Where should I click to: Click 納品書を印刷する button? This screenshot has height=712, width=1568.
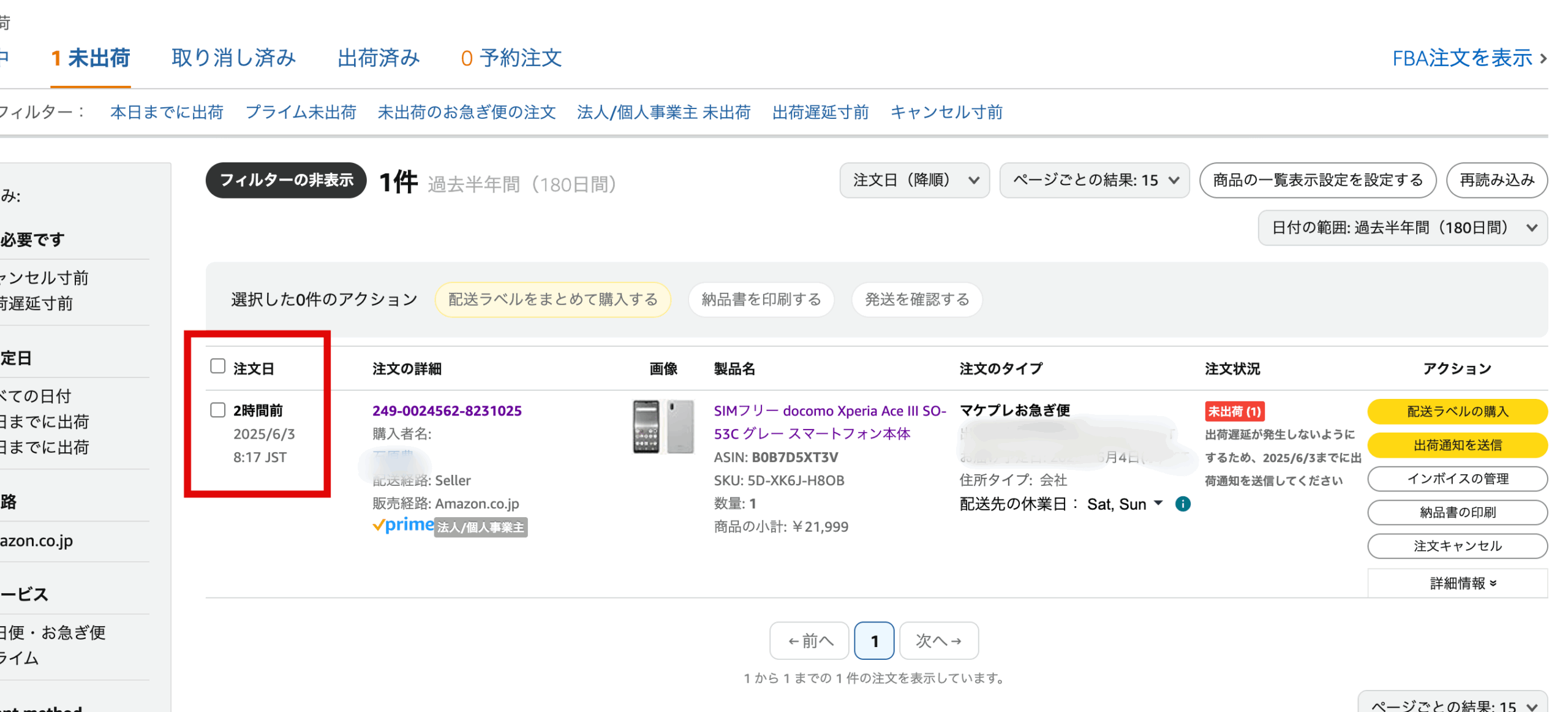coord(760,300)
